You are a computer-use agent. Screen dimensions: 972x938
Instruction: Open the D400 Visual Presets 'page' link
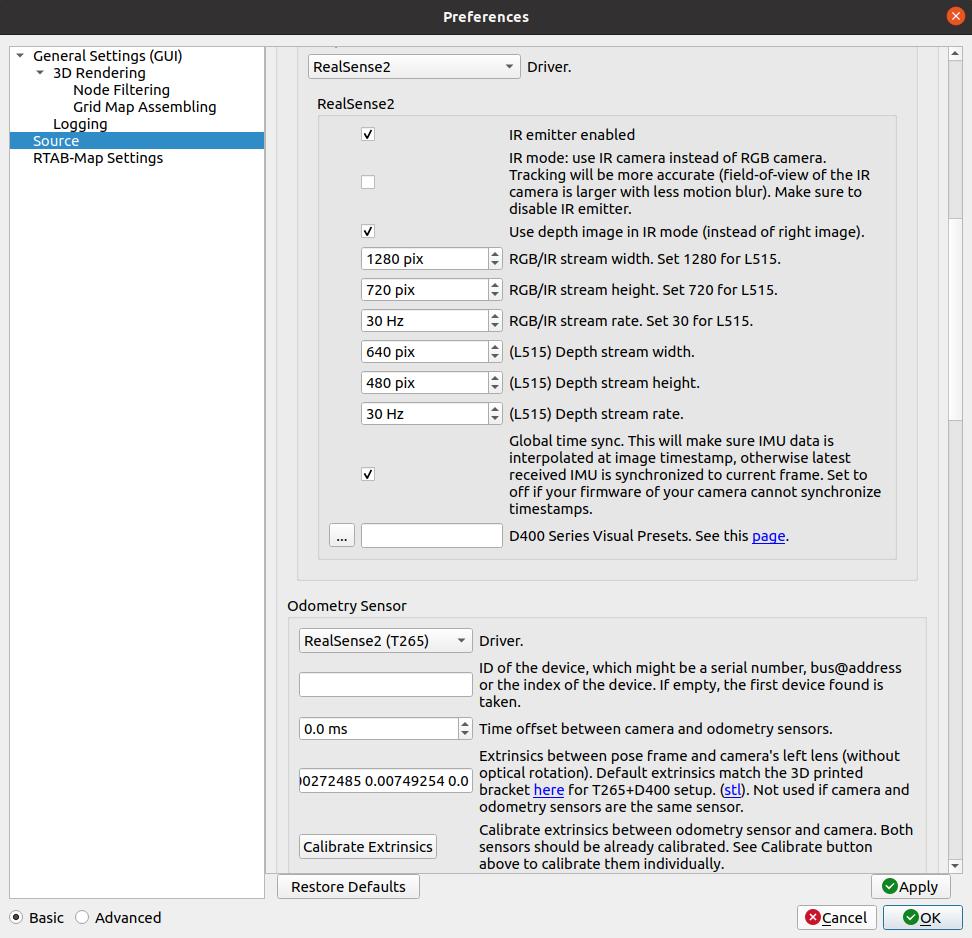click(x=768, y=536)
